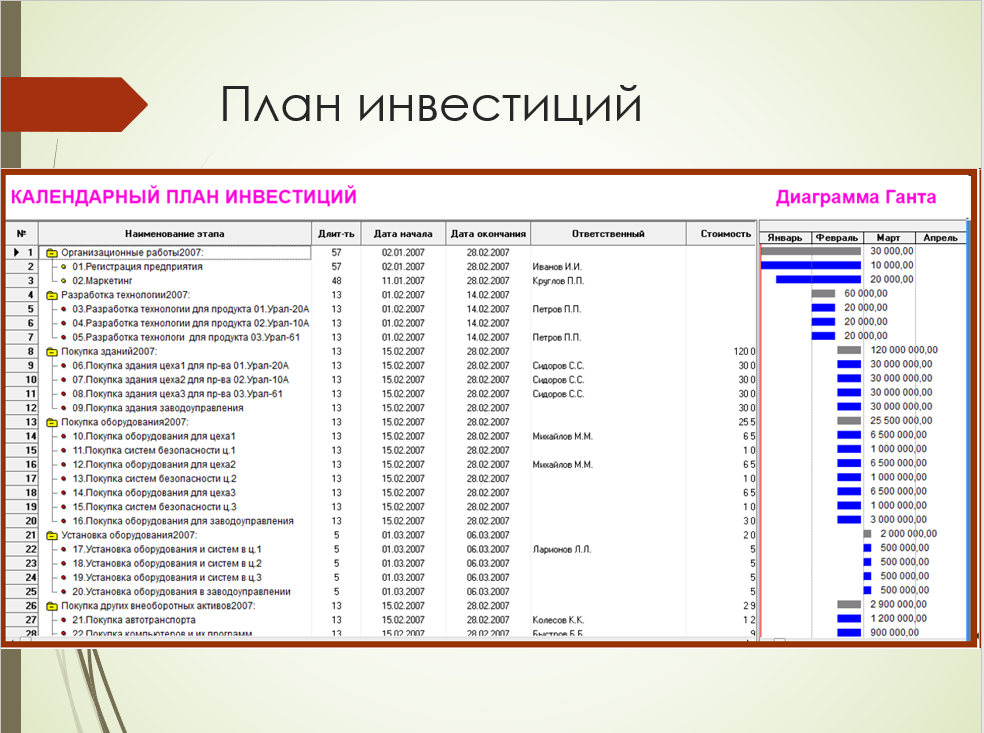Click the red bullet of 10.Покупка оборудования для цеха1

coord(64,436)
